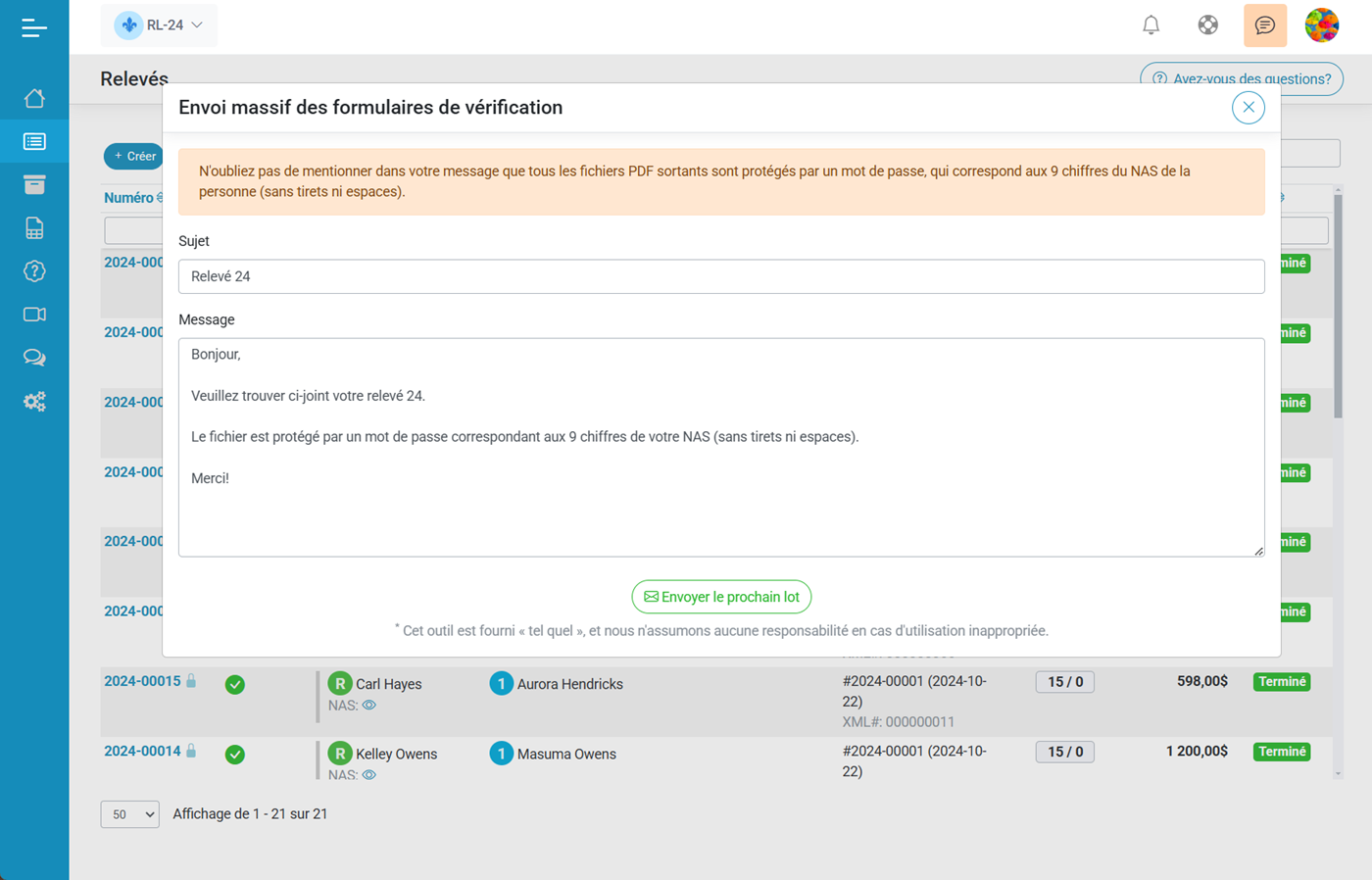The height and width of the screenshot is (880, 1372).
Task: Open the archive box icon in the sidebar
Action: click(34, 184)
